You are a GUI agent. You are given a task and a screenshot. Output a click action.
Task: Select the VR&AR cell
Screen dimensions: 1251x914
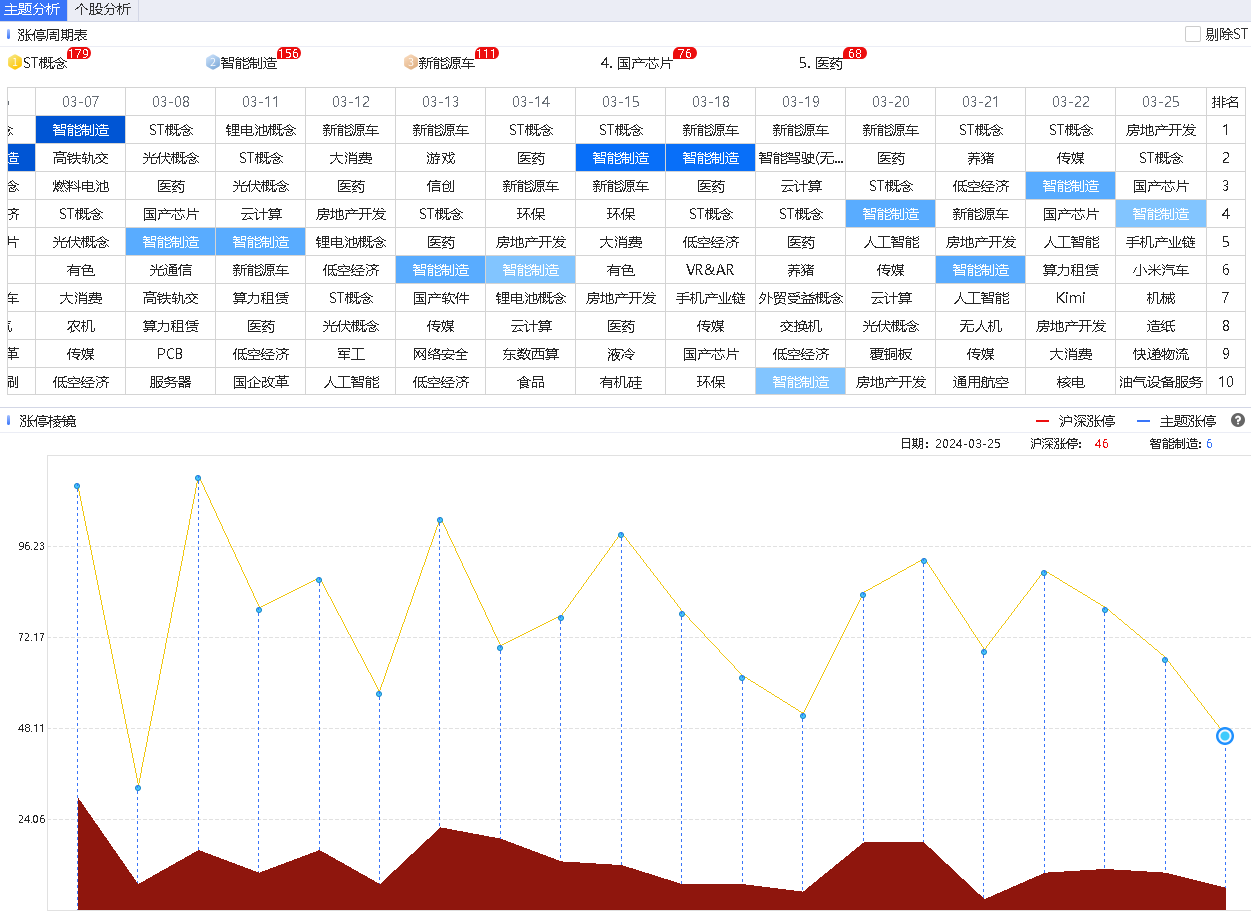[711, 270]
